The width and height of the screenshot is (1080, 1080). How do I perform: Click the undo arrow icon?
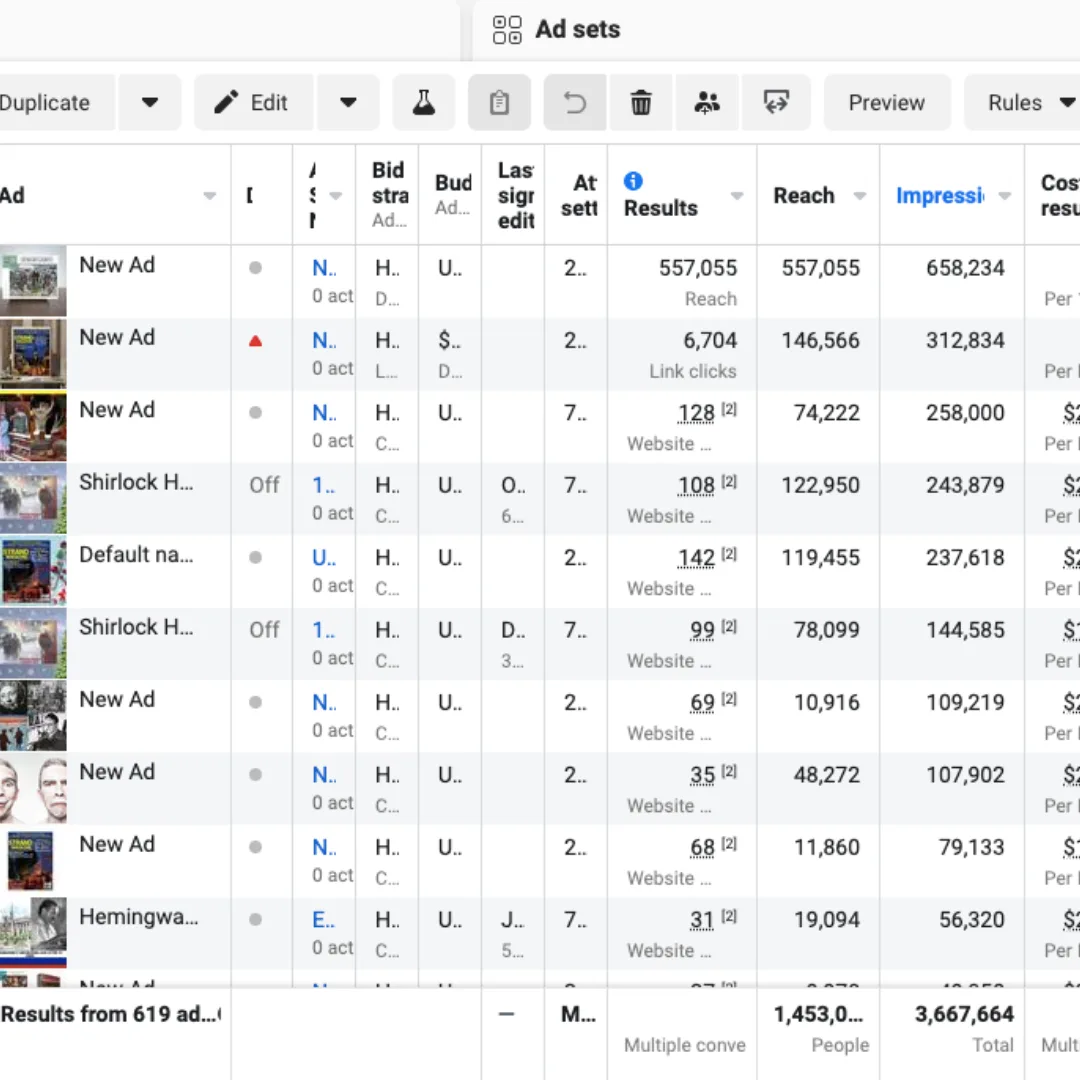[574, 102]
